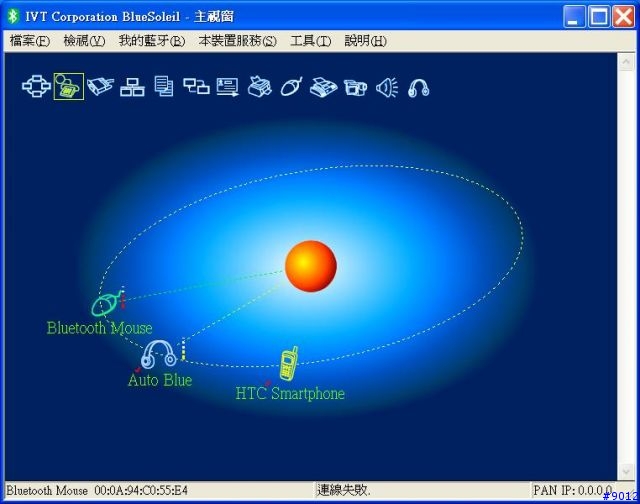The height and width of the screenshot is (504, 640).
Task: Select the Bluetooth Mouse device icon
Action: pyautogui.click(x=105, y=304)
